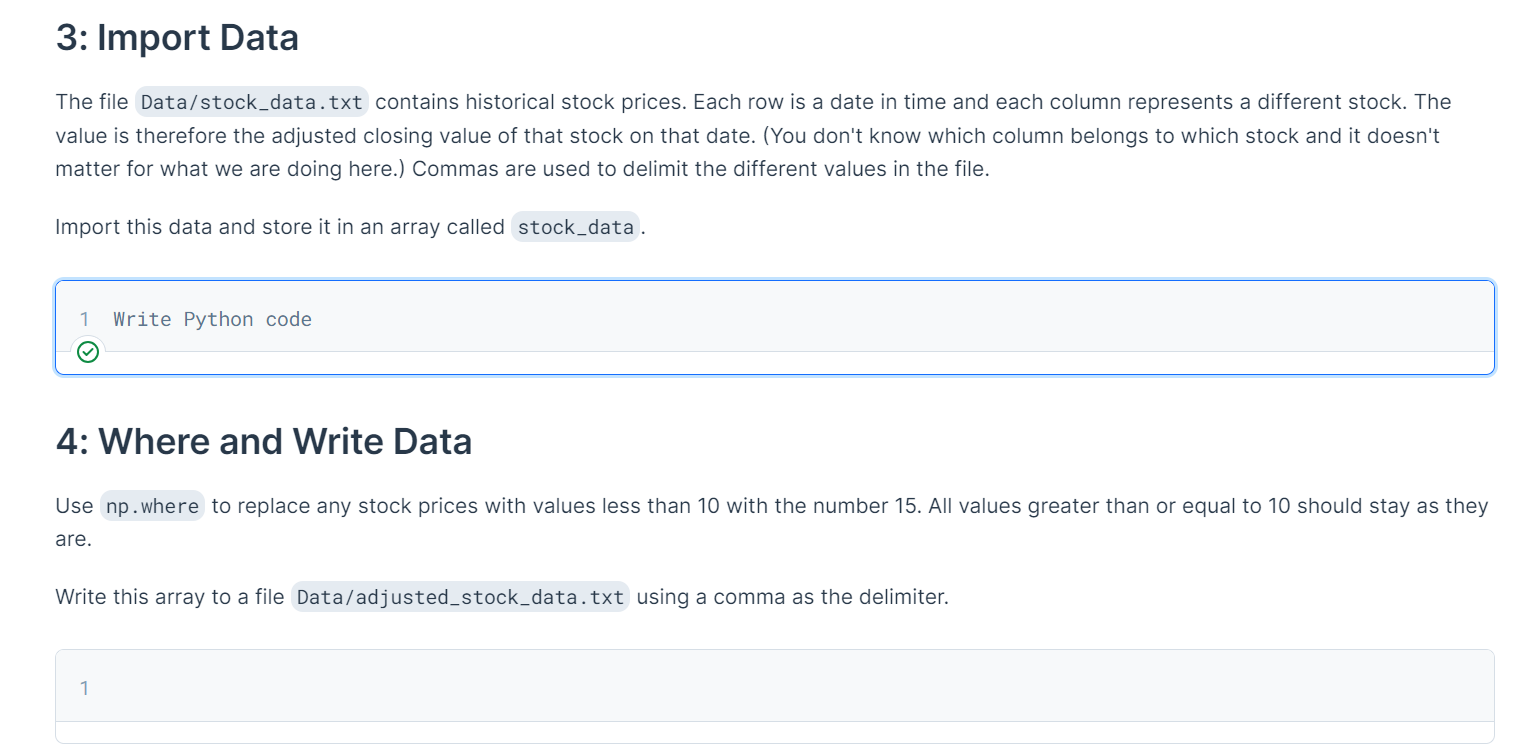Image resolution: width=1539 pixels, height=753 pixels.
Task: Click the Where and Write Data heading link
Action: pyautogui.click(x=264, y=441)
